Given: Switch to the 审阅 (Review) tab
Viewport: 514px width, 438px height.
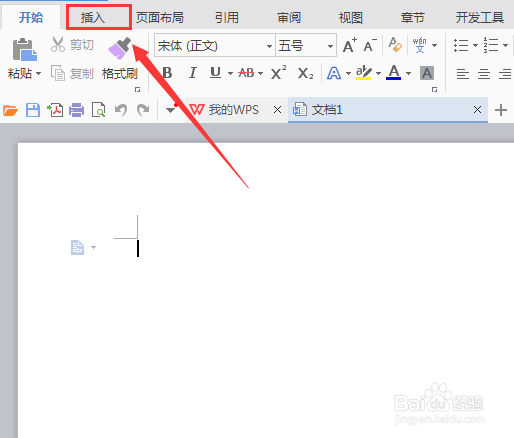Looking at the screenshot, I should pos(289,17).
